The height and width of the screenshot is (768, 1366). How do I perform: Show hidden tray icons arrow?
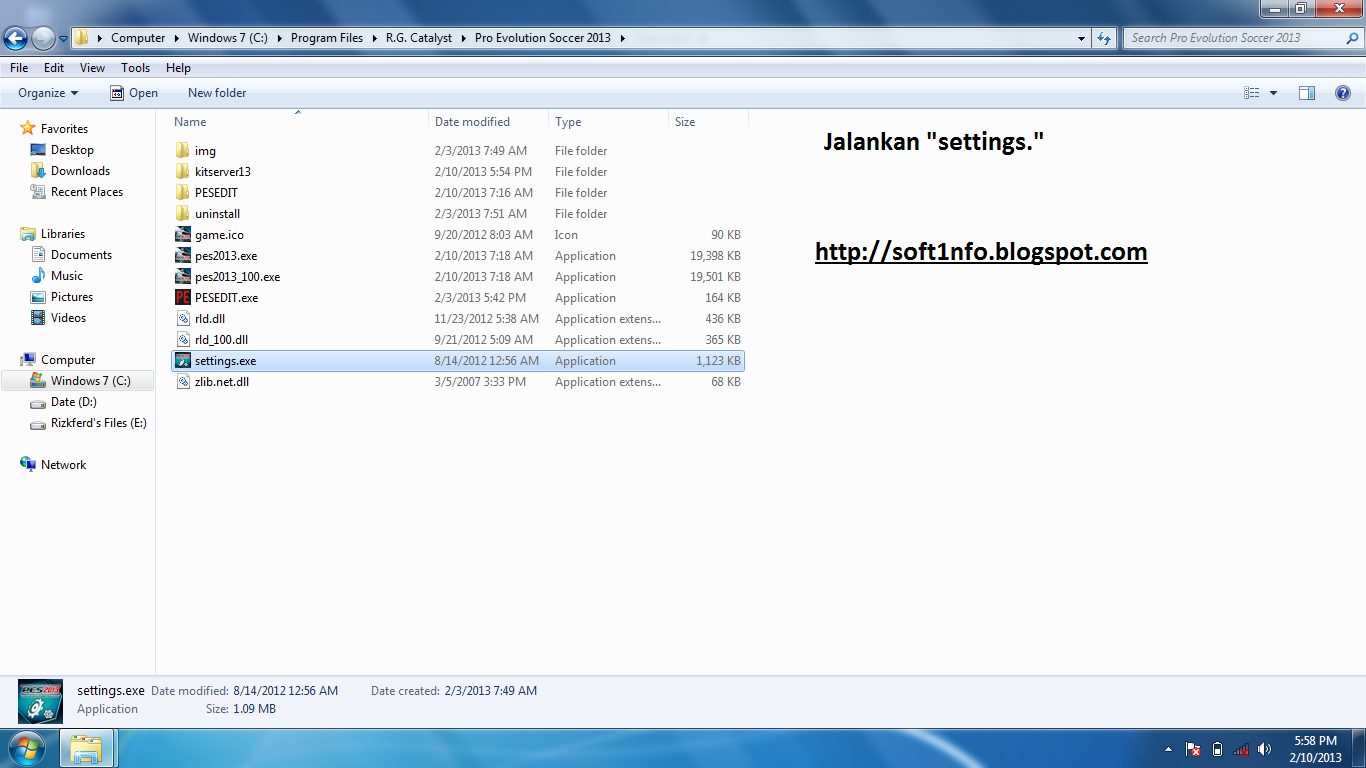coord(1169,749)
